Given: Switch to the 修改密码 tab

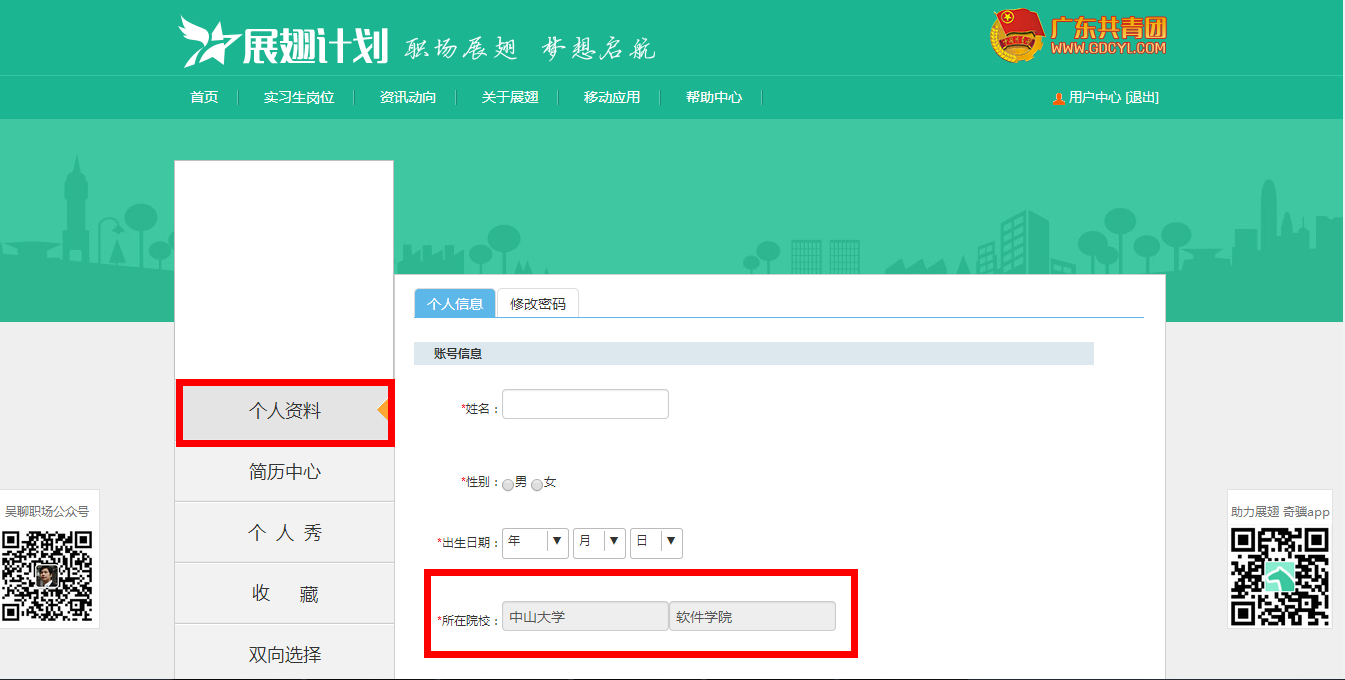Looking at the screenshot, I should [538, 303].
